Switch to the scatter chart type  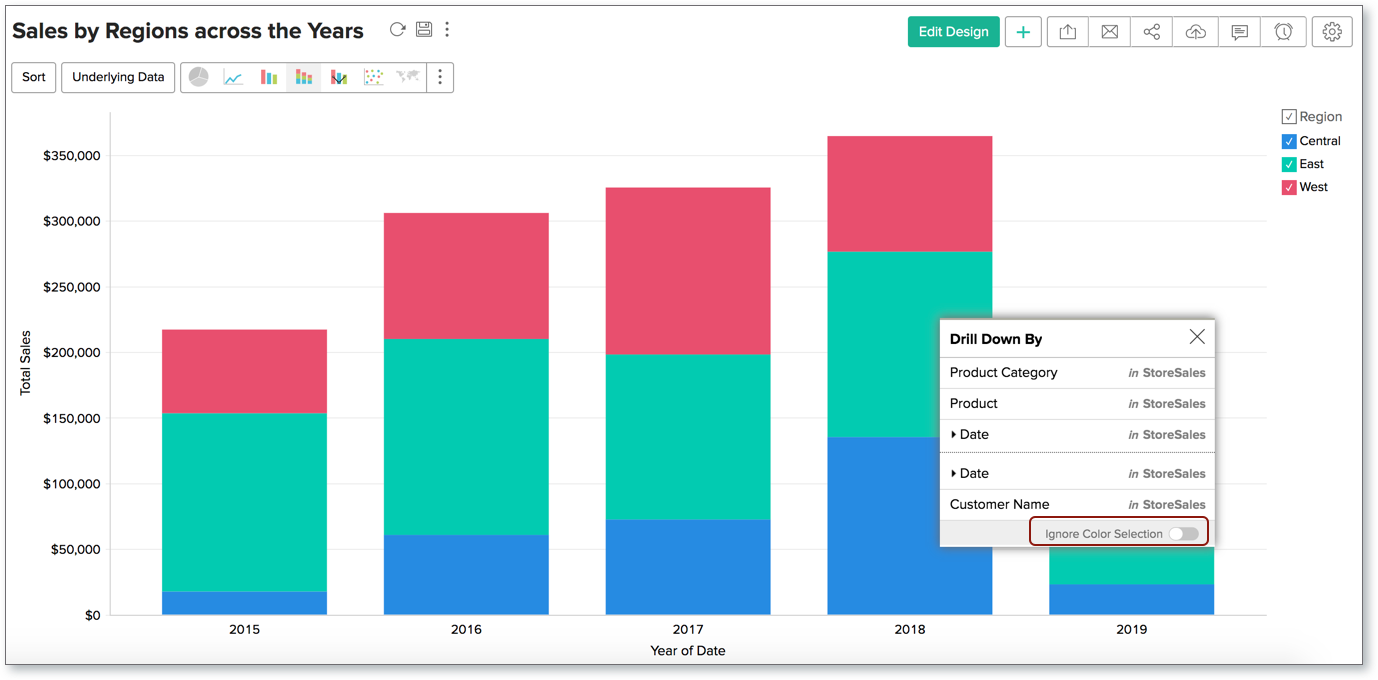click(x=373, y=77)
